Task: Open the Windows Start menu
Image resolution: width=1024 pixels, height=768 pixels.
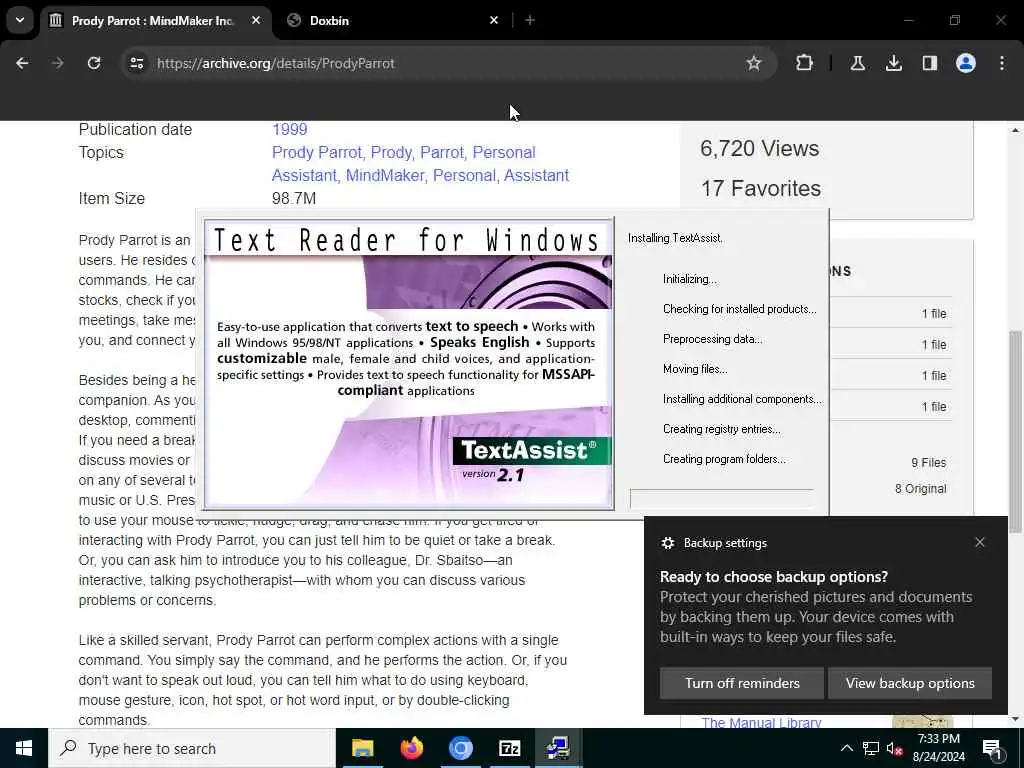Action: pos(24,748)
